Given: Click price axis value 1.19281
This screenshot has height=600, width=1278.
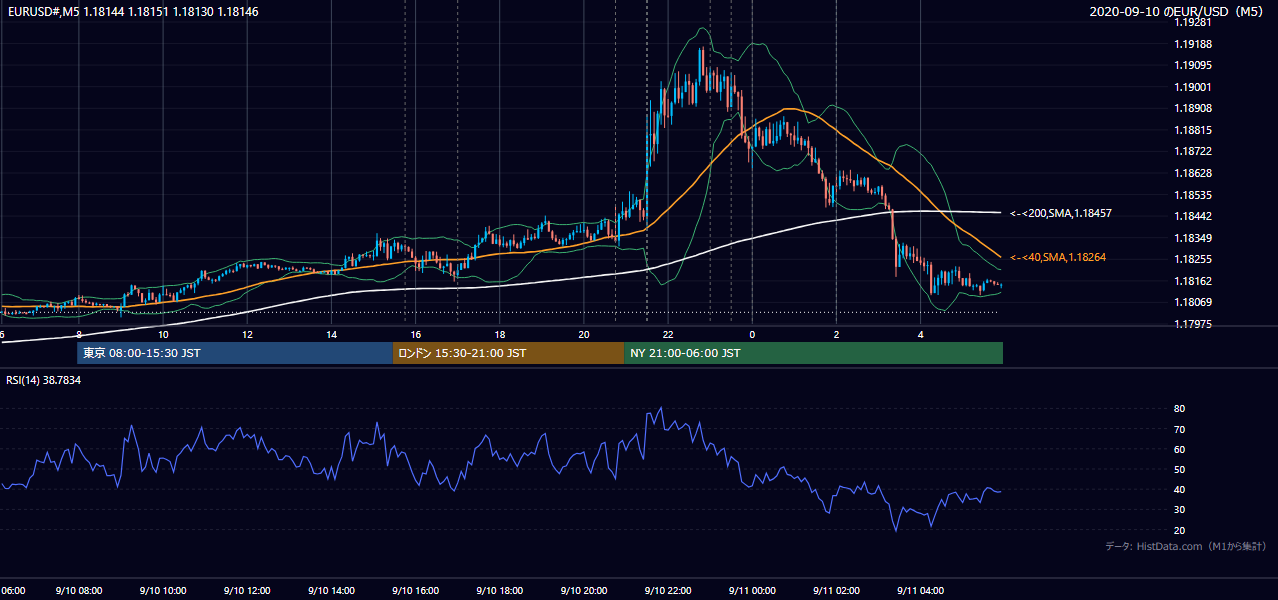Looking at the screenshot, I should click(1194, 22).
